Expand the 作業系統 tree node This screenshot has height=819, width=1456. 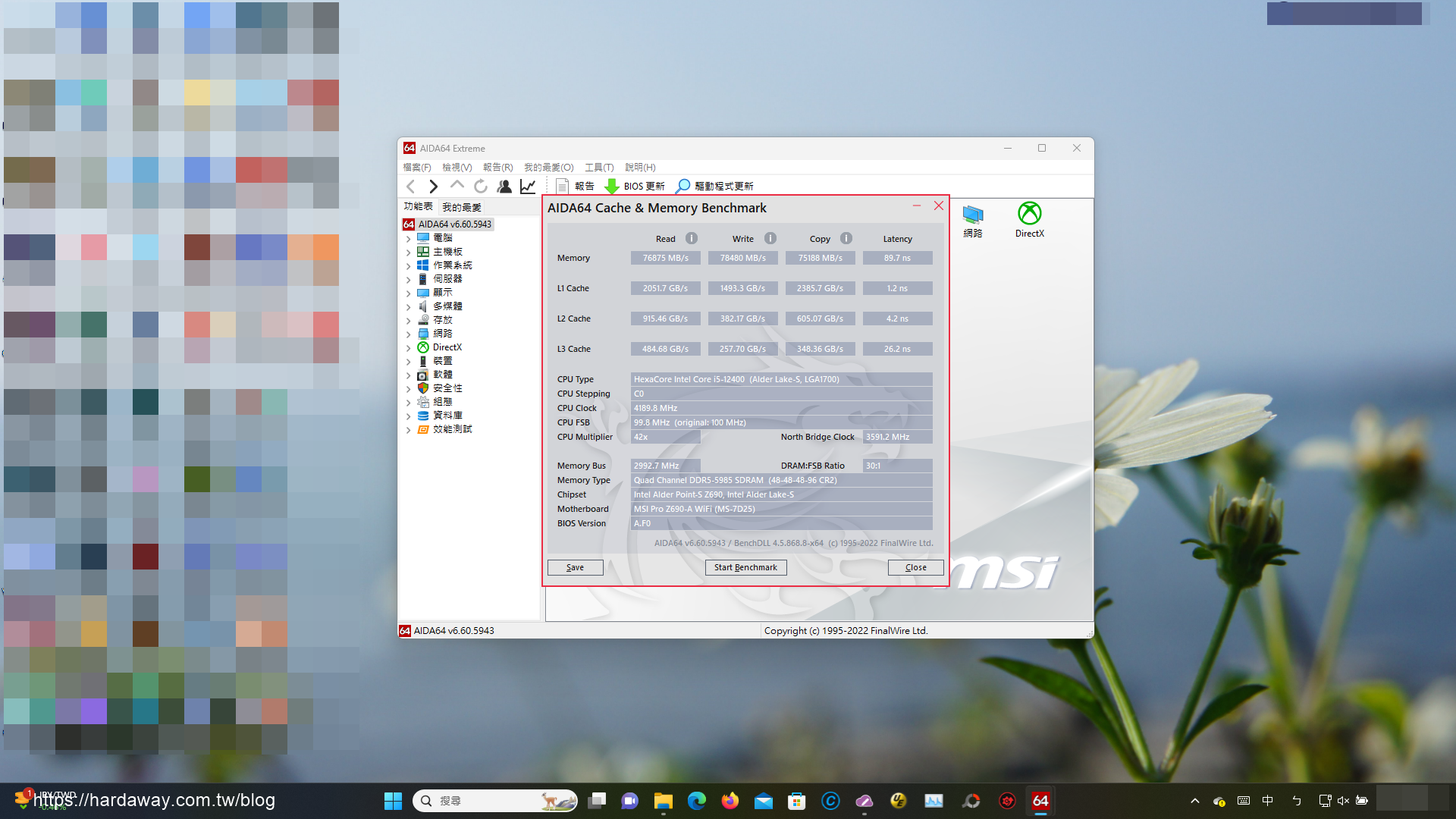coord(408,265)
